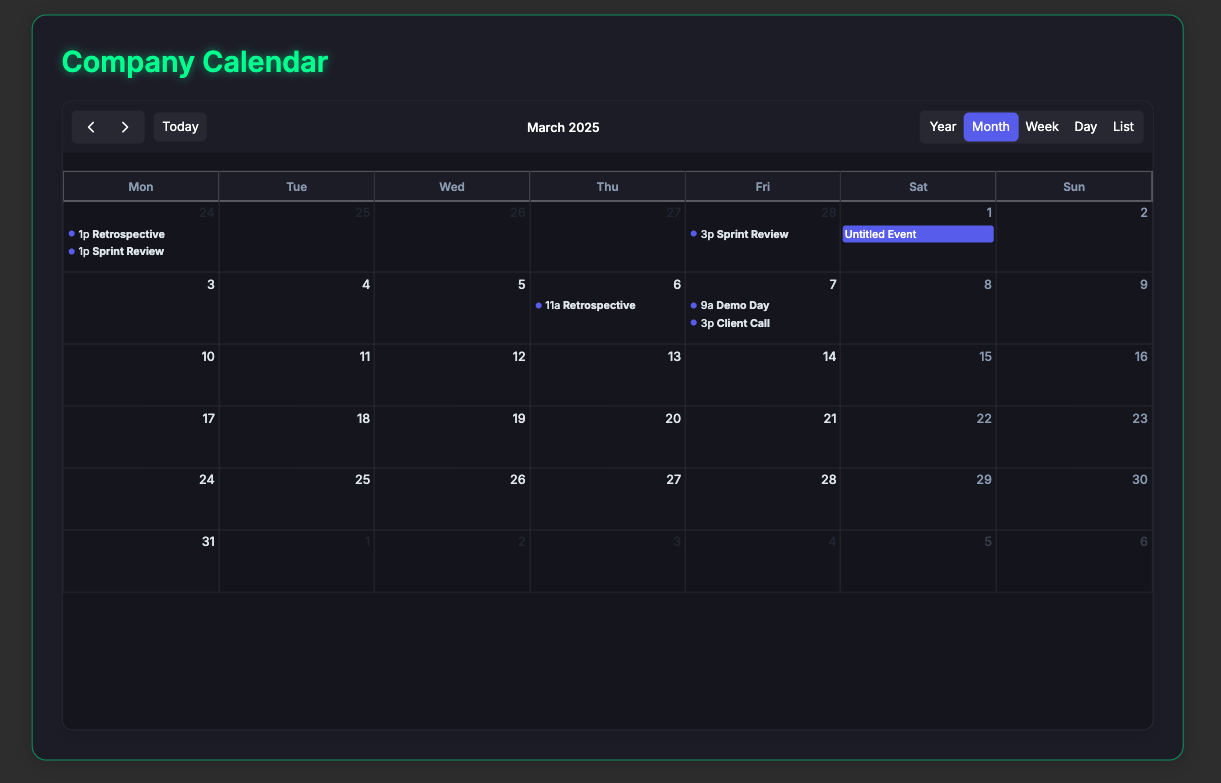Image resolution: width=1221 pixels, height=783 pixels.
Task: Click the event dot beside 3p Client Call
Action: click(693, 323)
